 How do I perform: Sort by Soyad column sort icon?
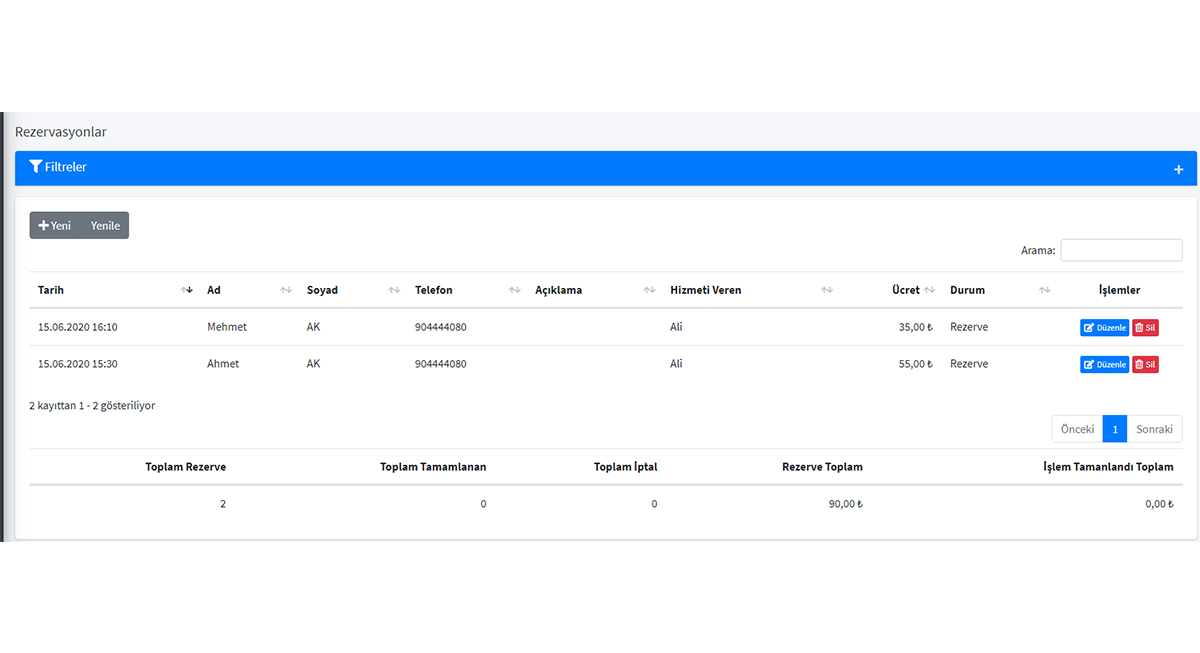pos(394,290)
